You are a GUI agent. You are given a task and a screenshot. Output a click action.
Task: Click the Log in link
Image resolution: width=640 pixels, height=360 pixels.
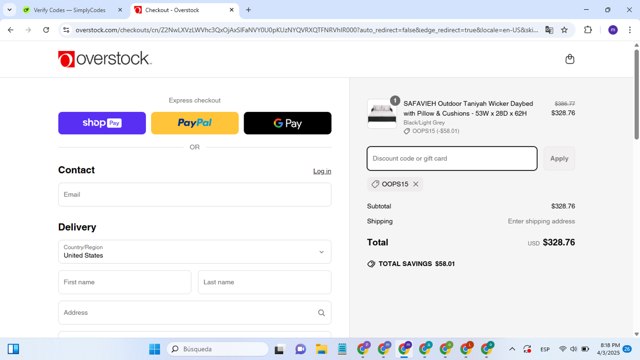click(x=322, y=171)
